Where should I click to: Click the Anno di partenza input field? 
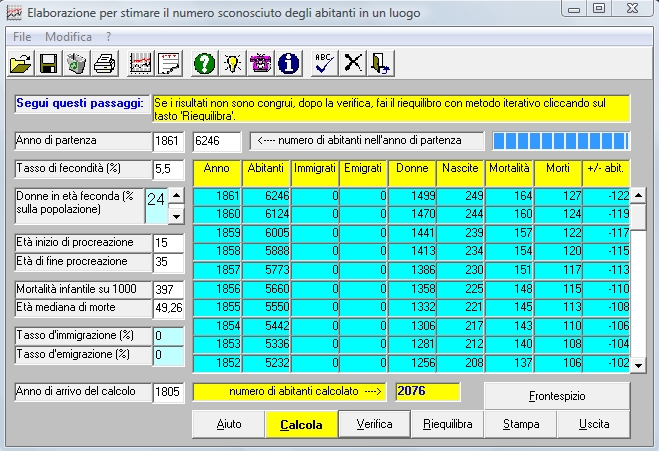tap(168, 141)
